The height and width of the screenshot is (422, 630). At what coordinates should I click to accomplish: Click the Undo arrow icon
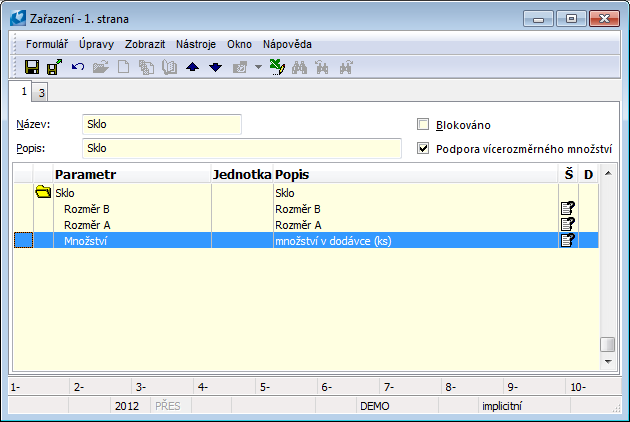click(x=78, y=67)
